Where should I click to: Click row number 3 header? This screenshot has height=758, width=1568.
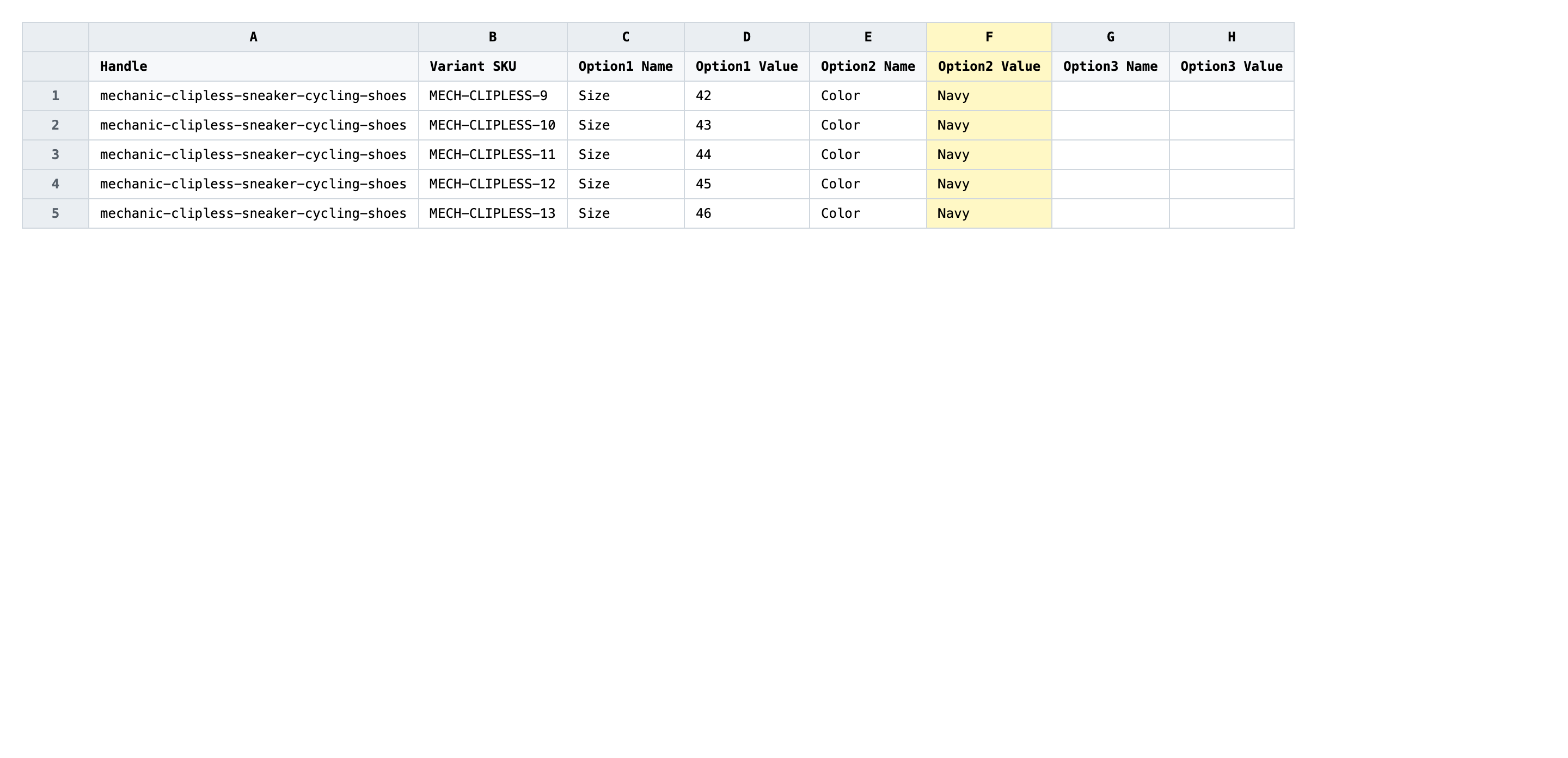(x=56, y=155)
